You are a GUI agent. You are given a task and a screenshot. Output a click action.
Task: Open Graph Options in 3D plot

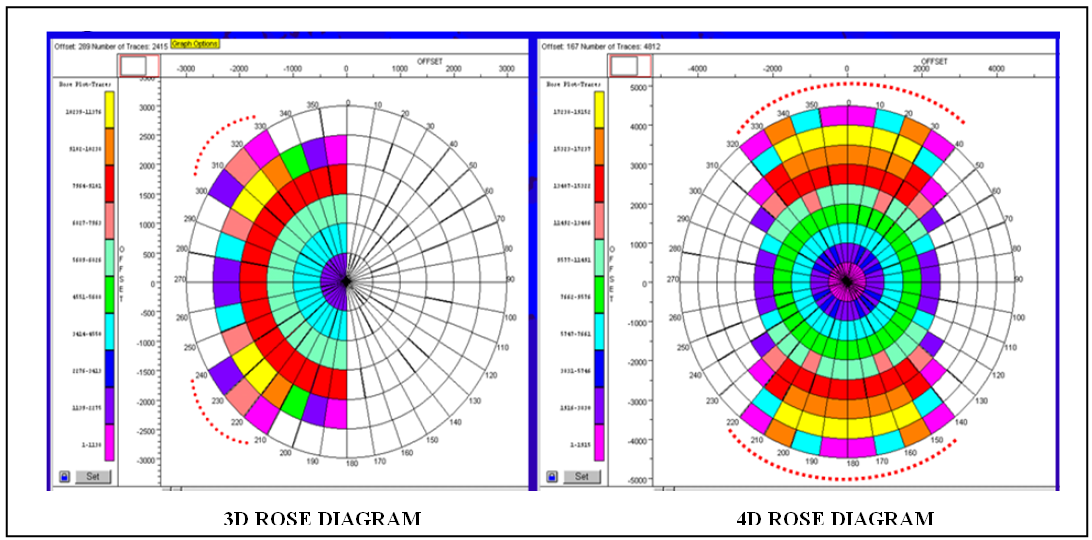tap(195, 44)
